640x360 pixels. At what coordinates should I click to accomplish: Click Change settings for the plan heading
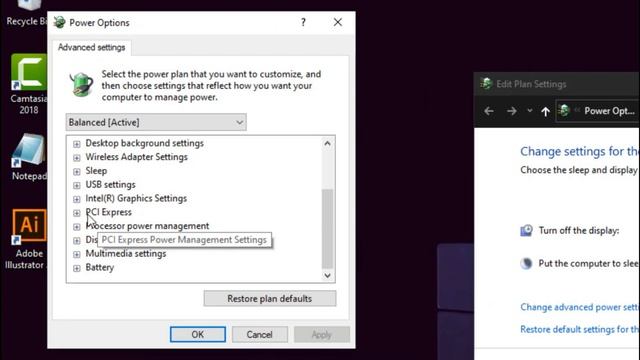tap(580, 151)
